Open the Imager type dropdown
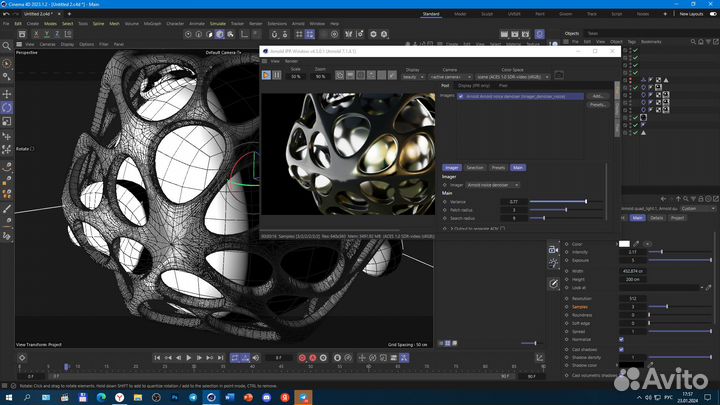Viewport: 720px width, 405px height. coord(493,185)
